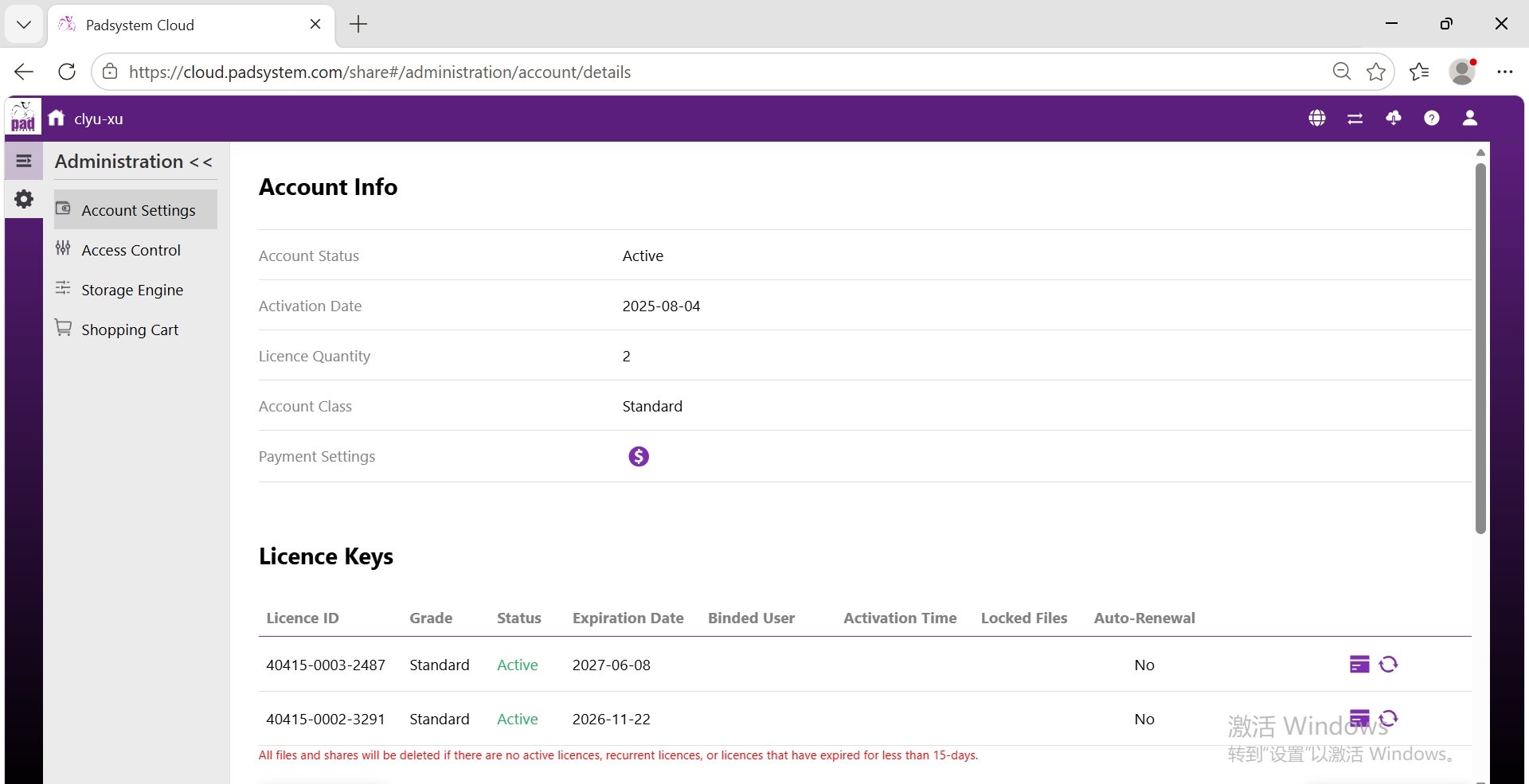The image size is (1529, 784).
Task: Renew licence 40415-0002-3291 with refresh icon
Action: coord(1389,718)
